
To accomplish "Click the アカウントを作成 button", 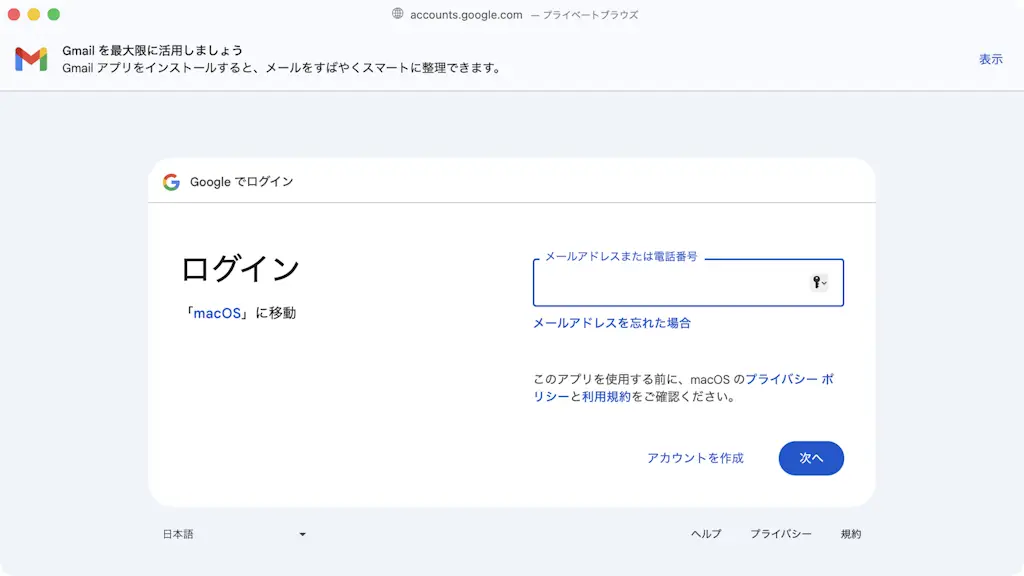I will pyautogui.click(x=695, y=458).
